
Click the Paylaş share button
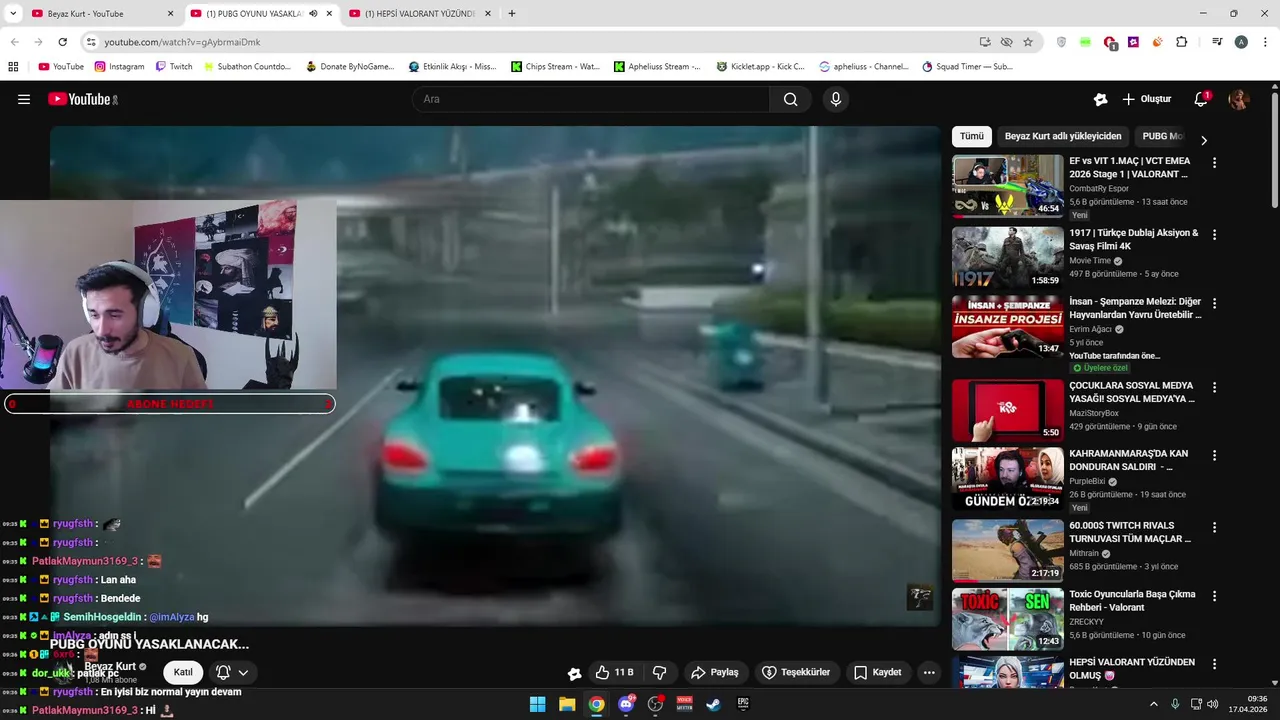(715, 673)
